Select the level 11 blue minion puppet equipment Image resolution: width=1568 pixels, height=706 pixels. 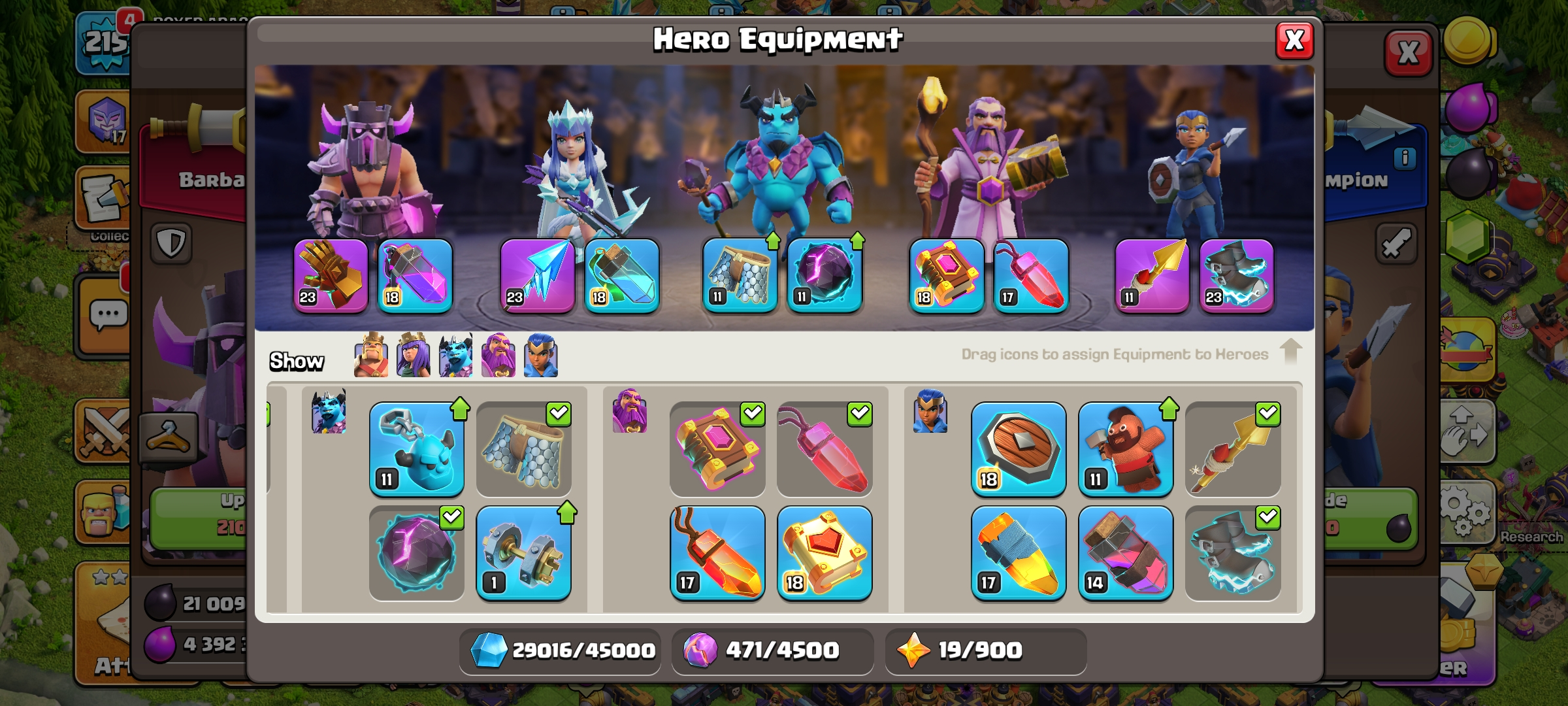(417, 449)
